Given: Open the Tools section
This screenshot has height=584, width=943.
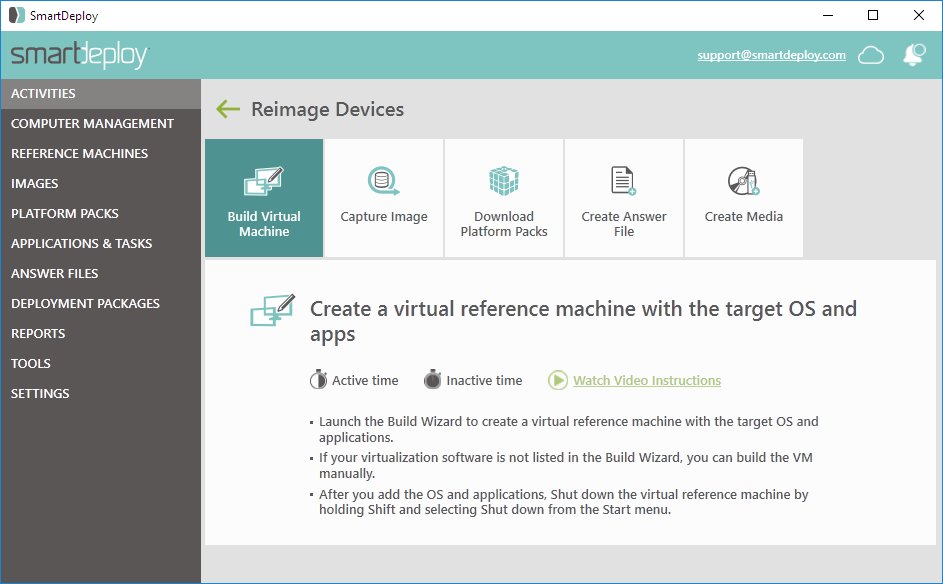Looking at the screenshot, I should click(100, 364).
